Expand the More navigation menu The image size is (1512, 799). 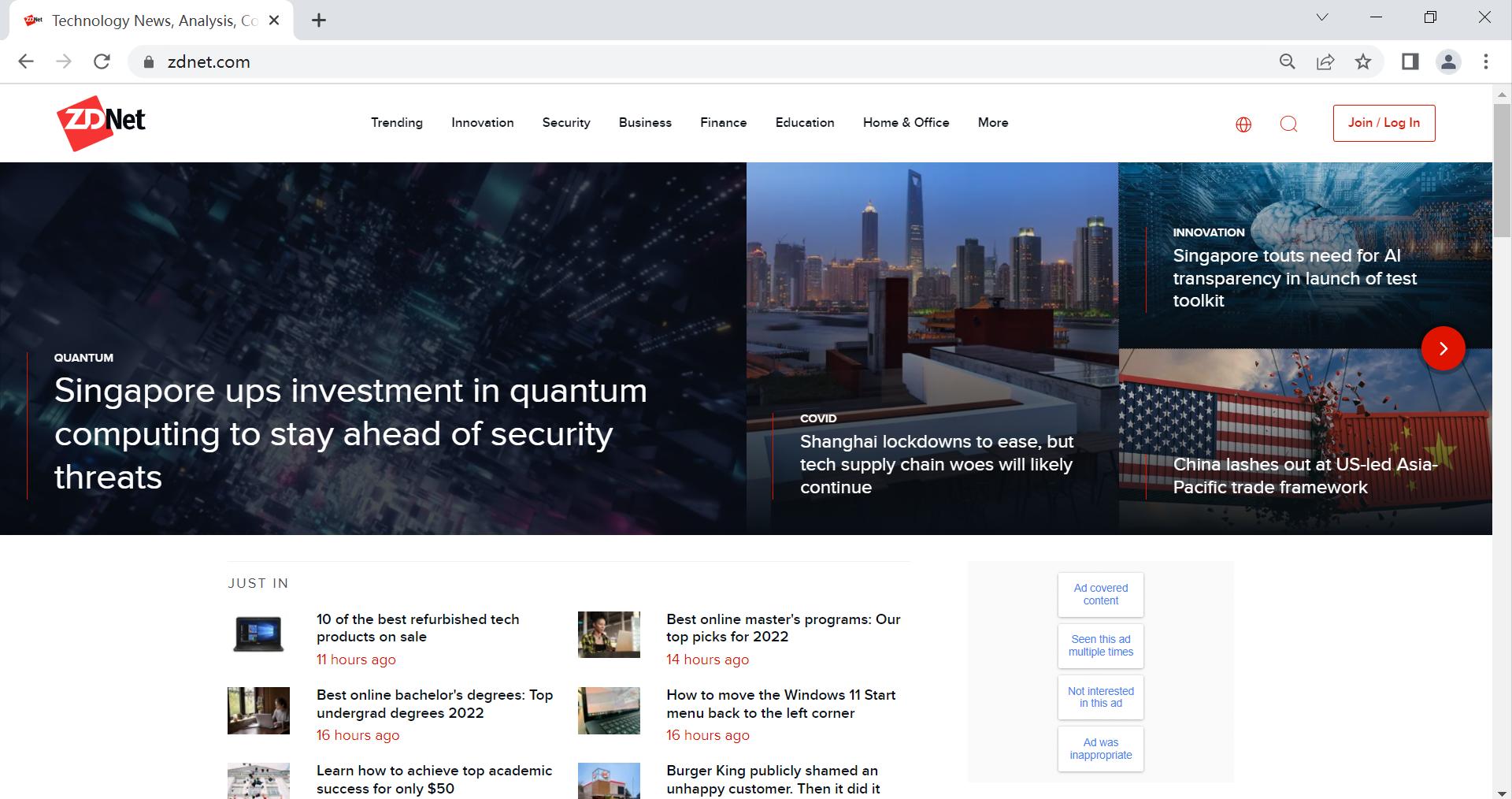[992, 123]
